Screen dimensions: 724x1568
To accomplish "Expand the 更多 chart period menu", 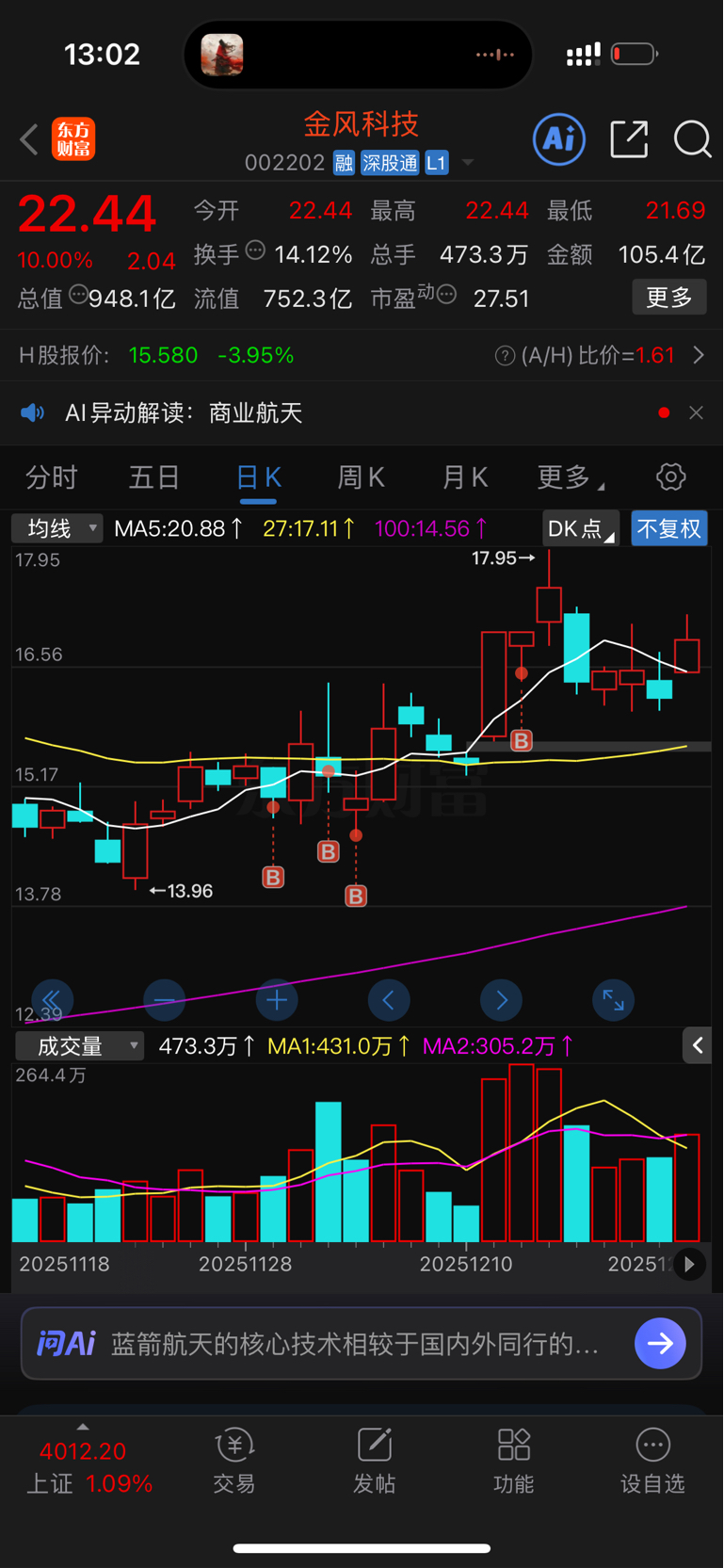I will [x=571, y=477].
